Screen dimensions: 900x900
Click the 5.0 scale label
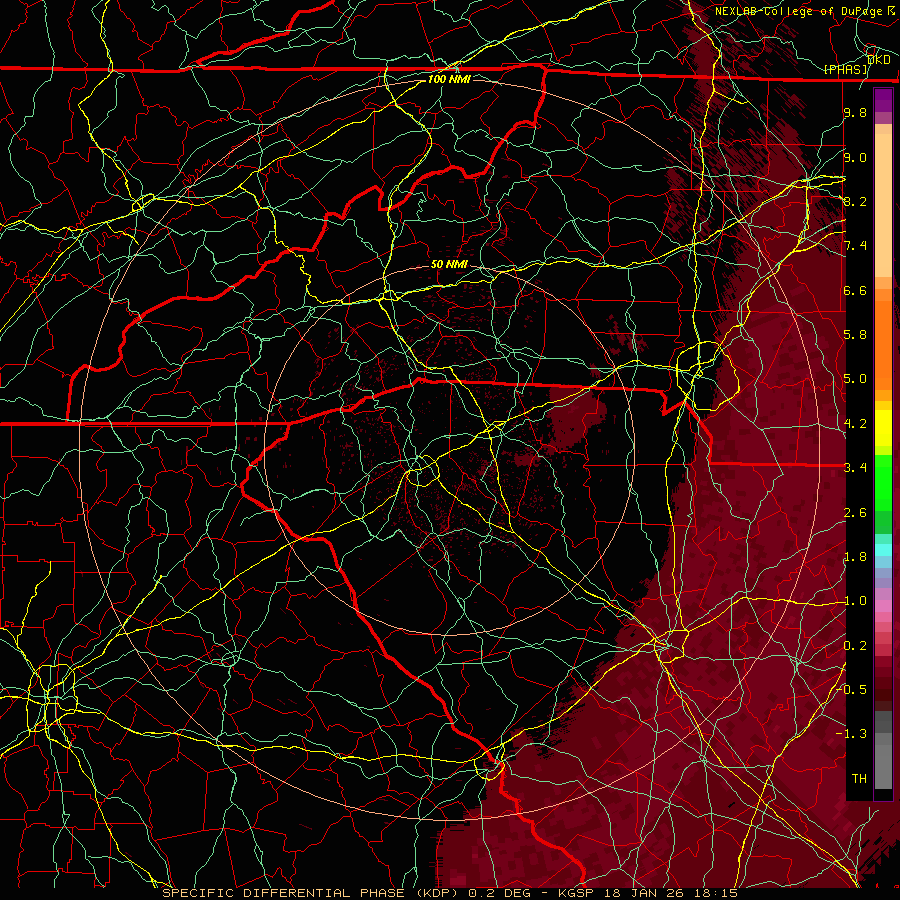pos(855,379)
